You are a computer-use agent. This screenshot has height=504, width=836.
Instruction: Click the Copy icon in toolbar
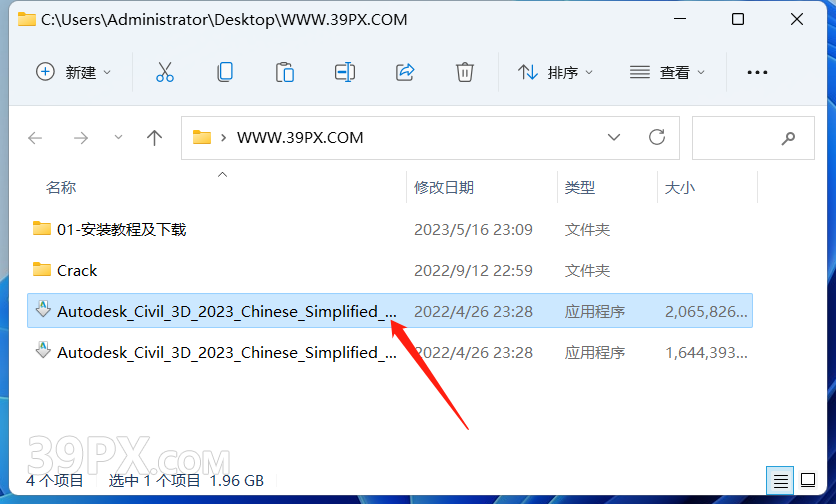pyautogui.click(x=225, y=72)
